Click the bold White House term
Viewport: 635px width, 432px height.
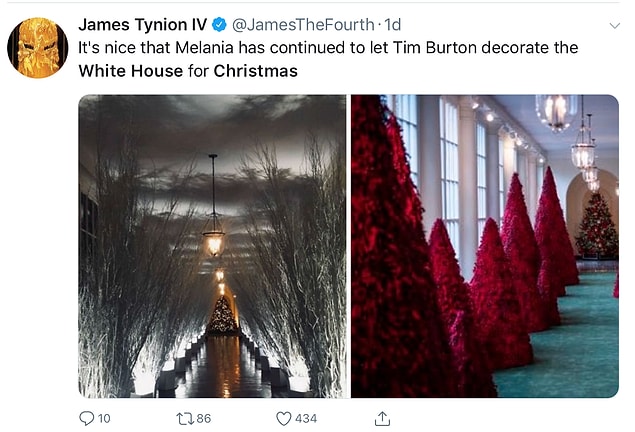[131, 71]
